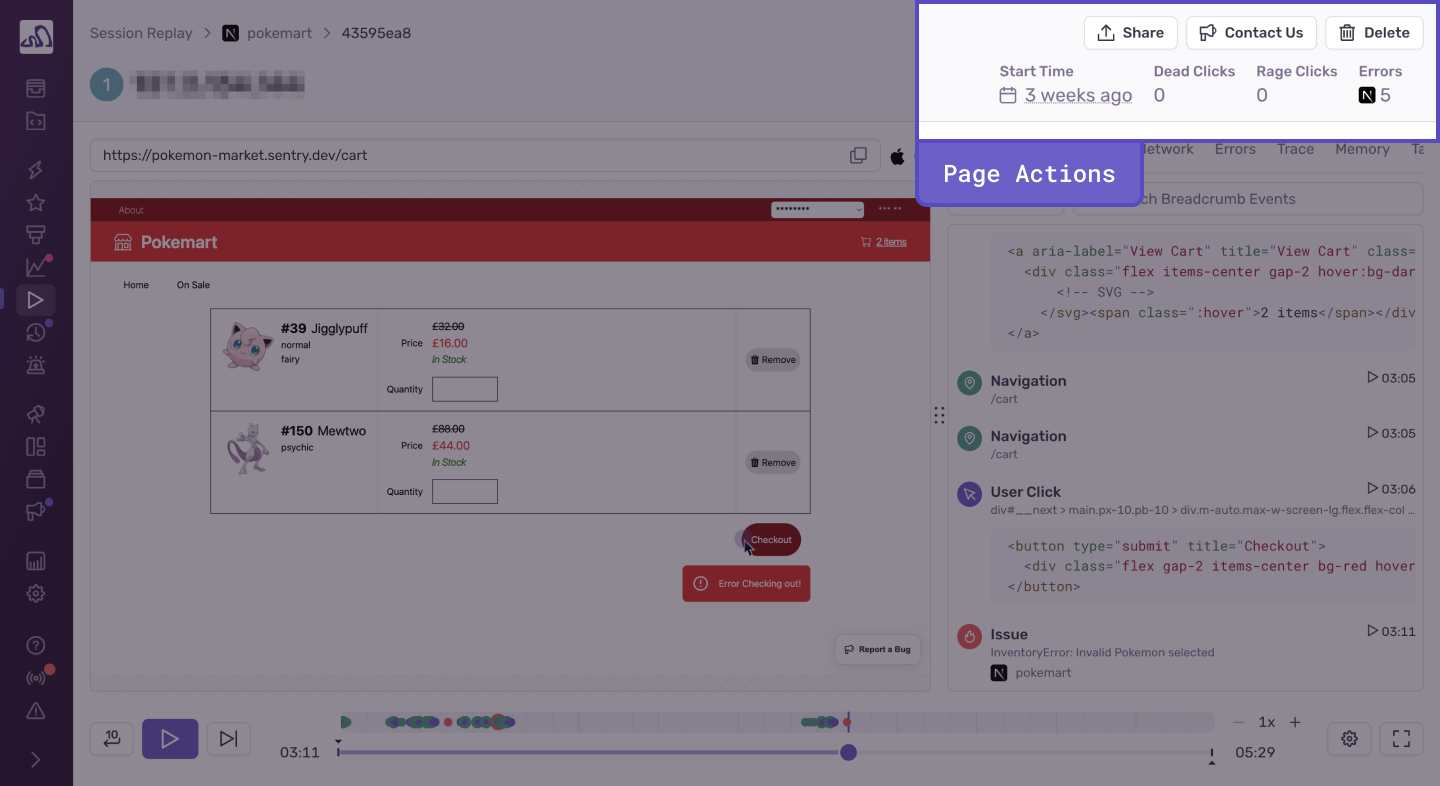Delete this replay with the trash button
1440x786 pixels.
(x=1373, y=33)
